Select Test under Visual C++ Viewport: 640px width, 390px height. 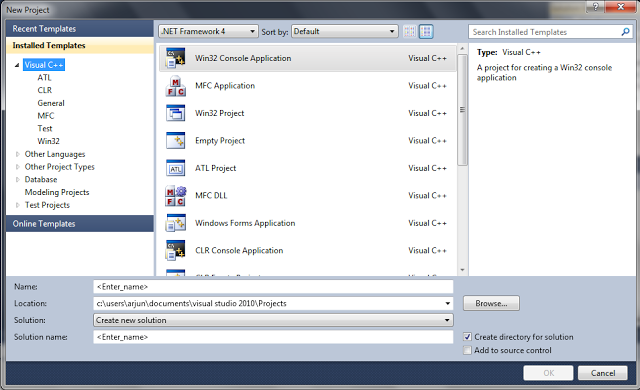pyautogui.click(x=45, y=129)
